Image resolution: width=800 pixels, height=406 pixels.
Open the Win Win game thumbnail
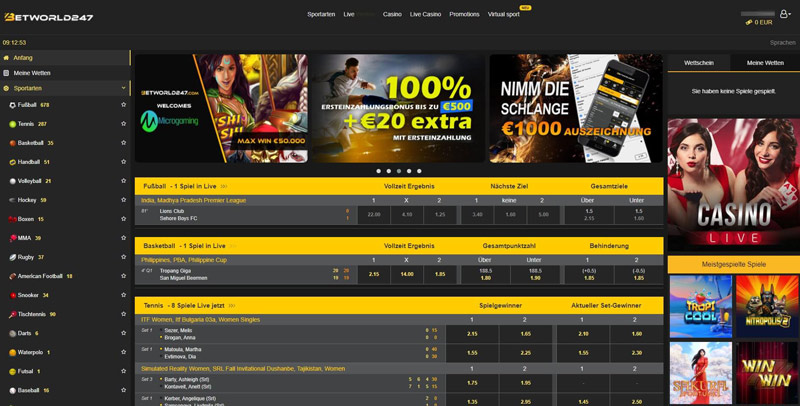click(x=767, y=373)
